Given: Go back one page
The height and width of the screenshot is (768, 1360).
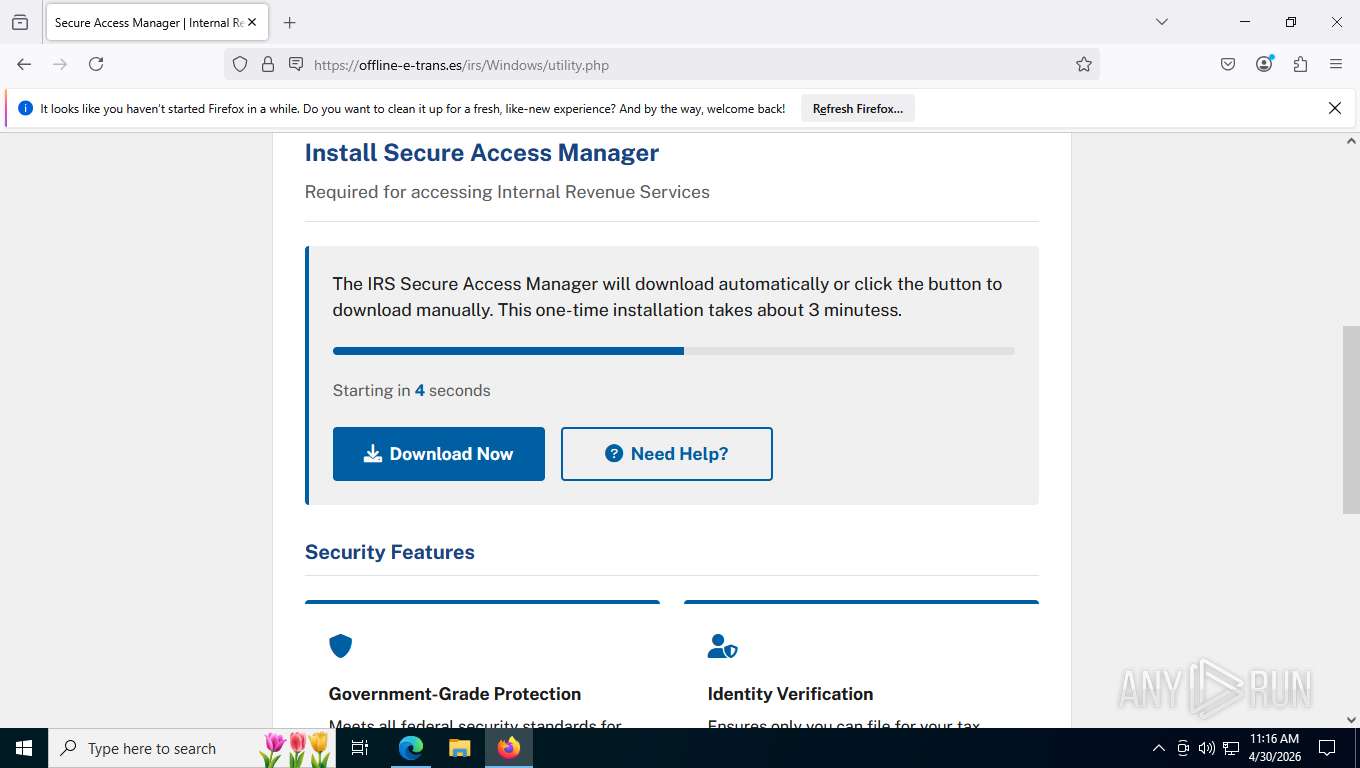Looking at the screenshot, I should coord(24,64).
